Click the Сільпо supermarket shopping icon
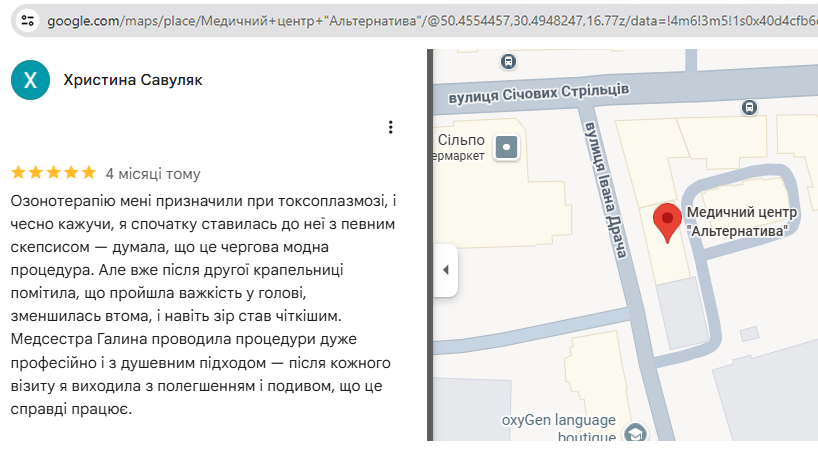Screen dimensions: 818x461 (x=509, y=148)
